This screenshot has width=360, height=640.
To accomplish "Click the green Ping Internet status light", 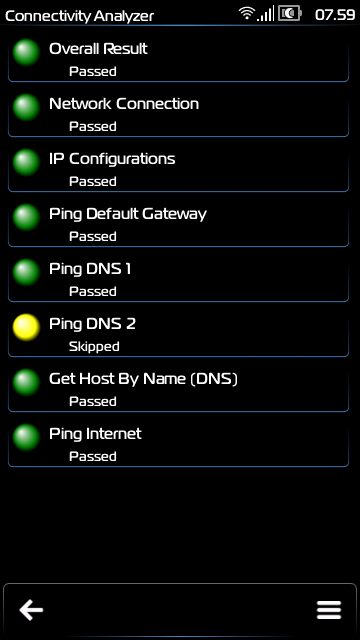I will [x=26, y=438].
